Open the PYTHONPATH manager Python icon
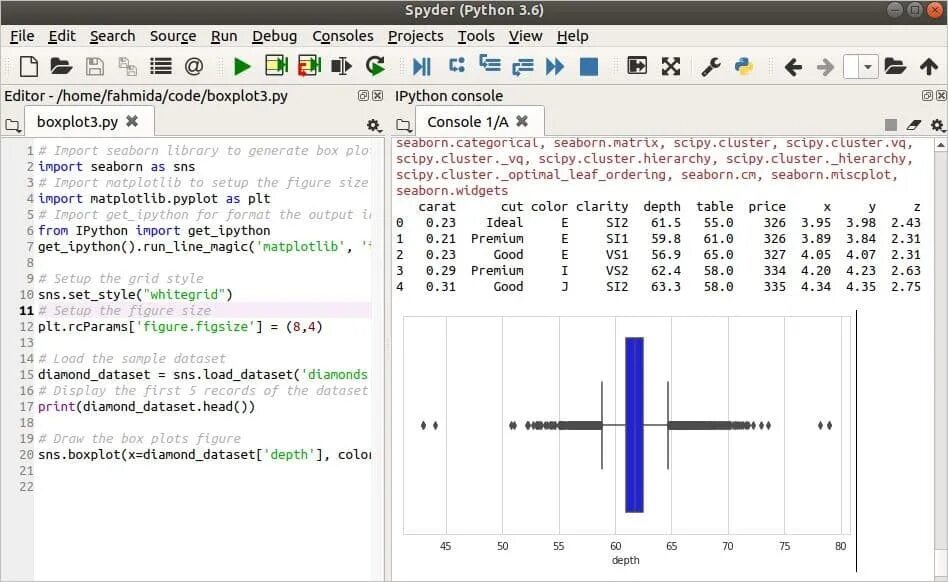This screenshot has width=948, height=582. click(744, 66)
